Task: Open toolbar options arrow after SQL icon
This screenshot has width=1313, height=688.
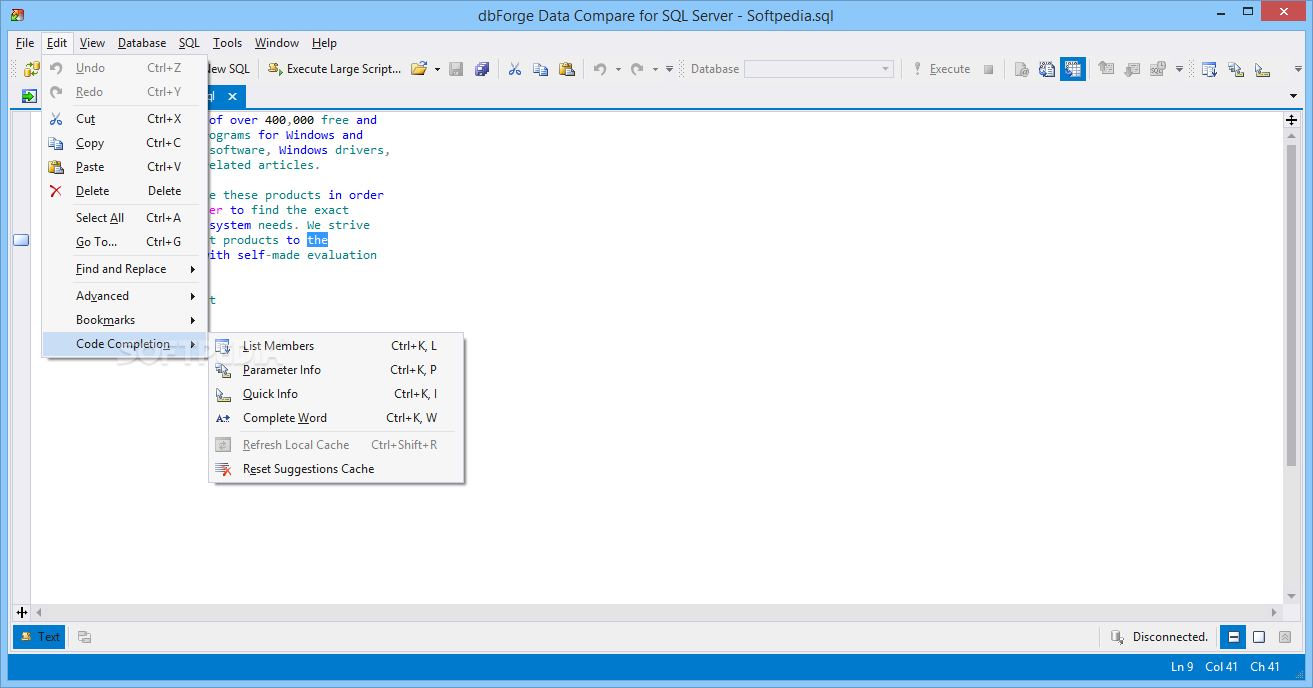Action: pyautogui.click(x=1179, y=69)
